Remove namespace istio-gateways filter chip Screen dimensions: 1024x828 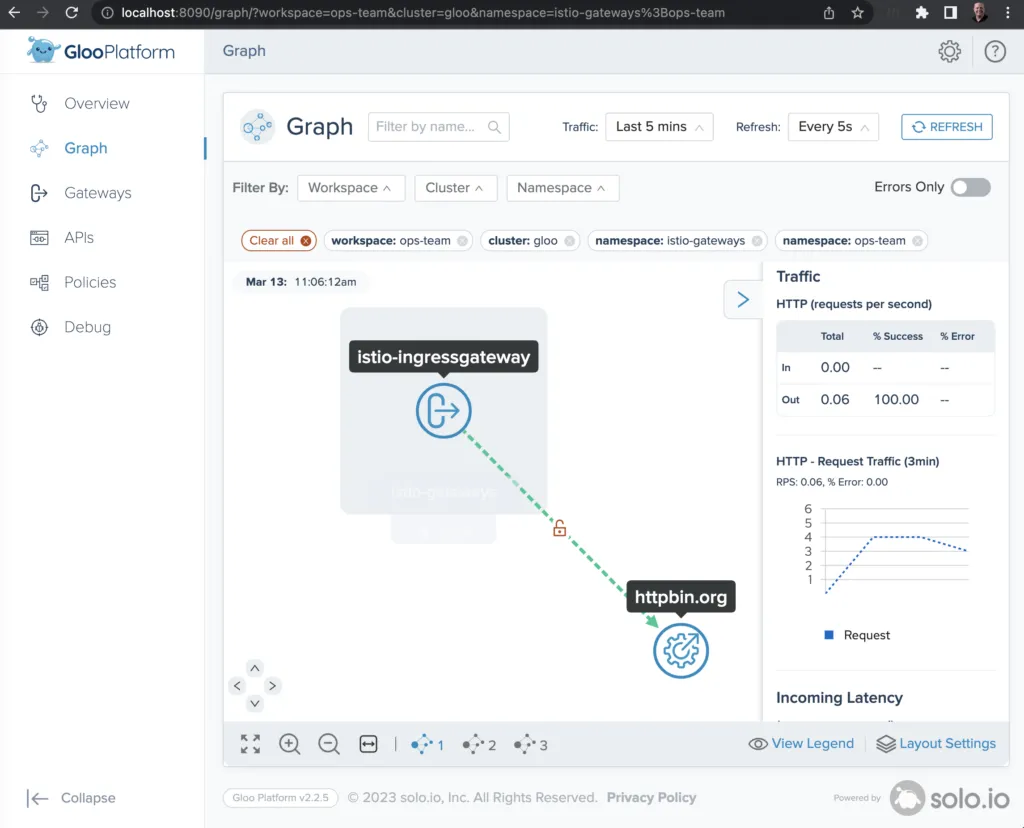coord(757,241)
